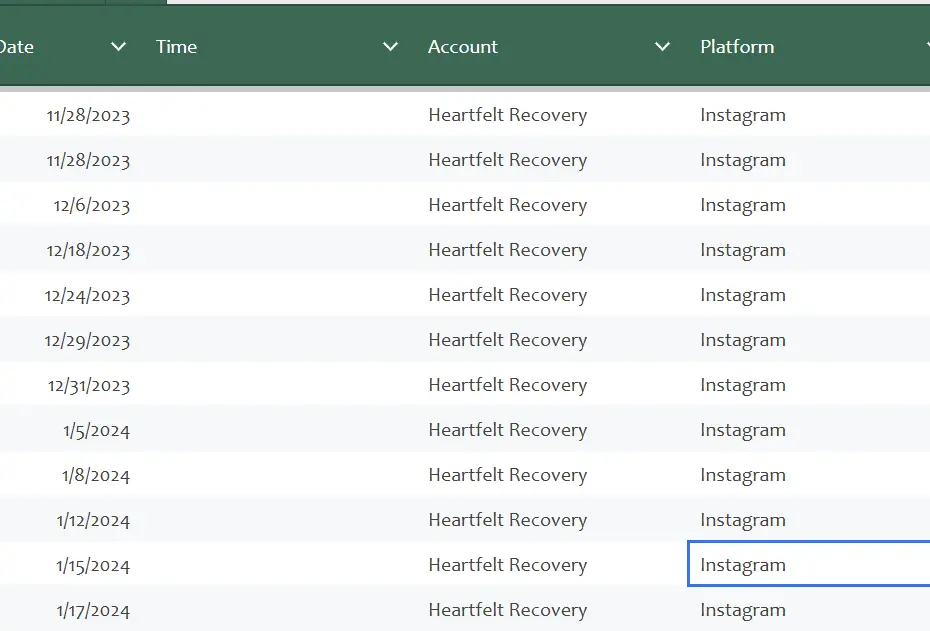Click Heartfelt Recovery in the 1/15/2024 row

508,566
